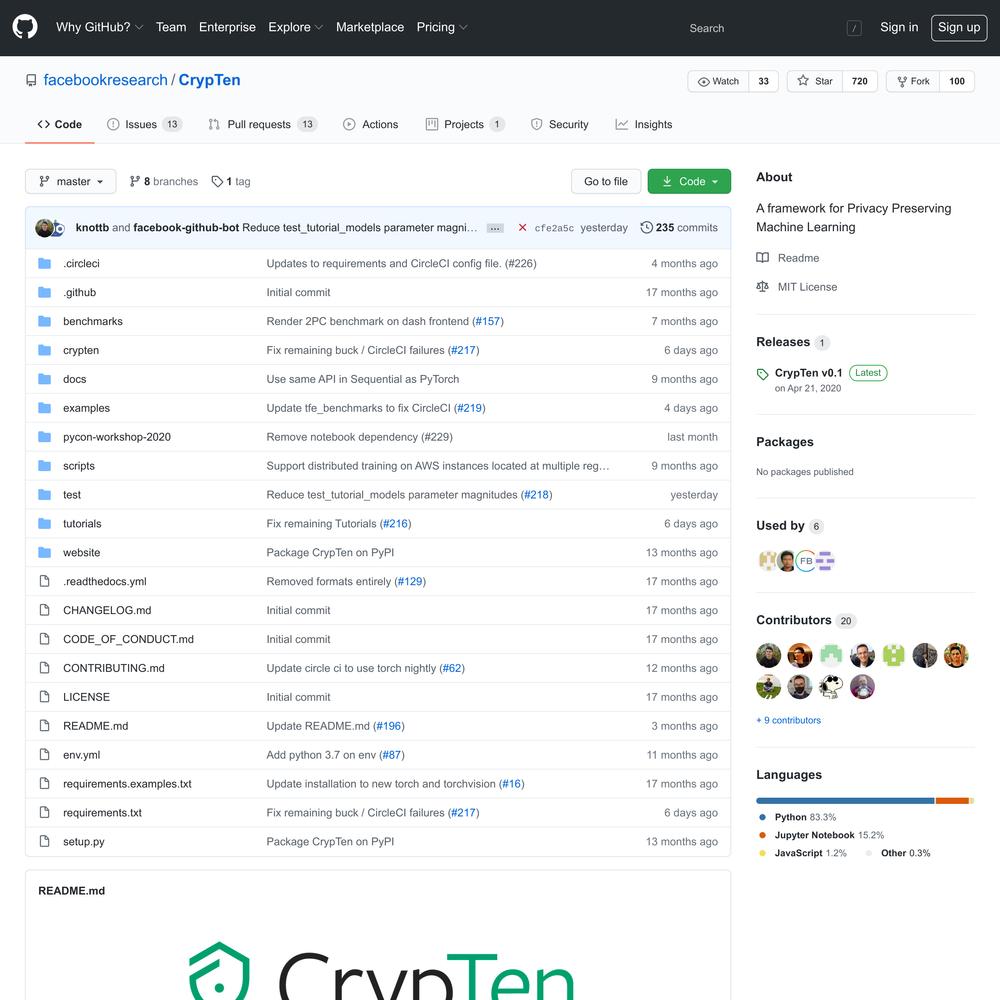Open the Releases heading link
Viewport: 1000px width, 1000px height.
[x=783, y=342]
